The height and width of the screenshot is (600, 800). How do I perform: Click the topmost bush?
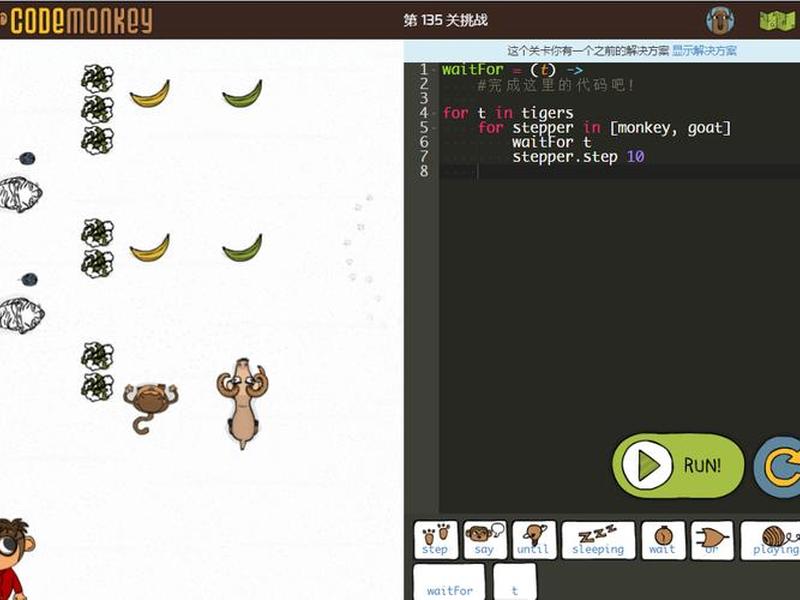pyautogui.click(x=97, y=79)
